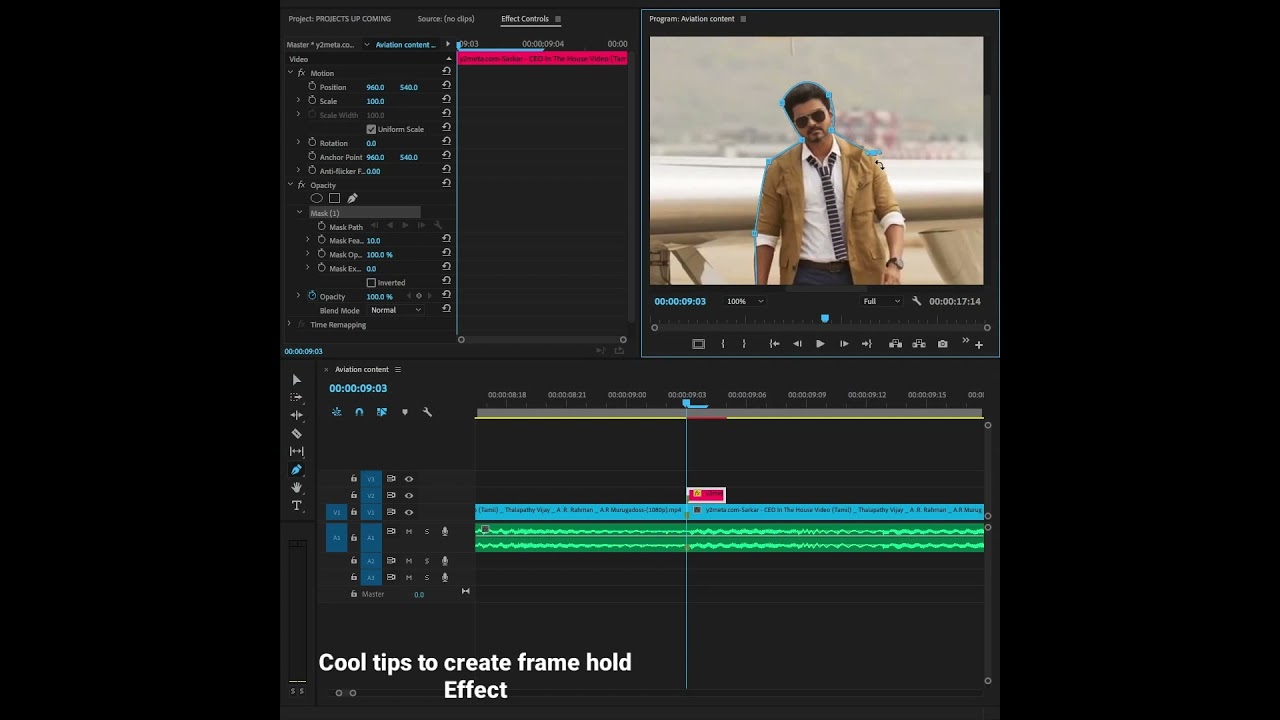Toggle Position animation stopwatch

point(312,87)
